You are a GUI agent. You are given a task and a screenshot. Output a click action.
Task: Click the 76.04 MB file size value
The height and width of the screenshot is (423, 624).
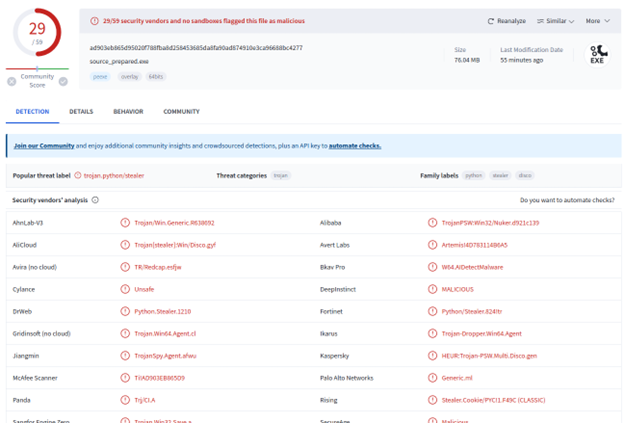click(467, 60)
